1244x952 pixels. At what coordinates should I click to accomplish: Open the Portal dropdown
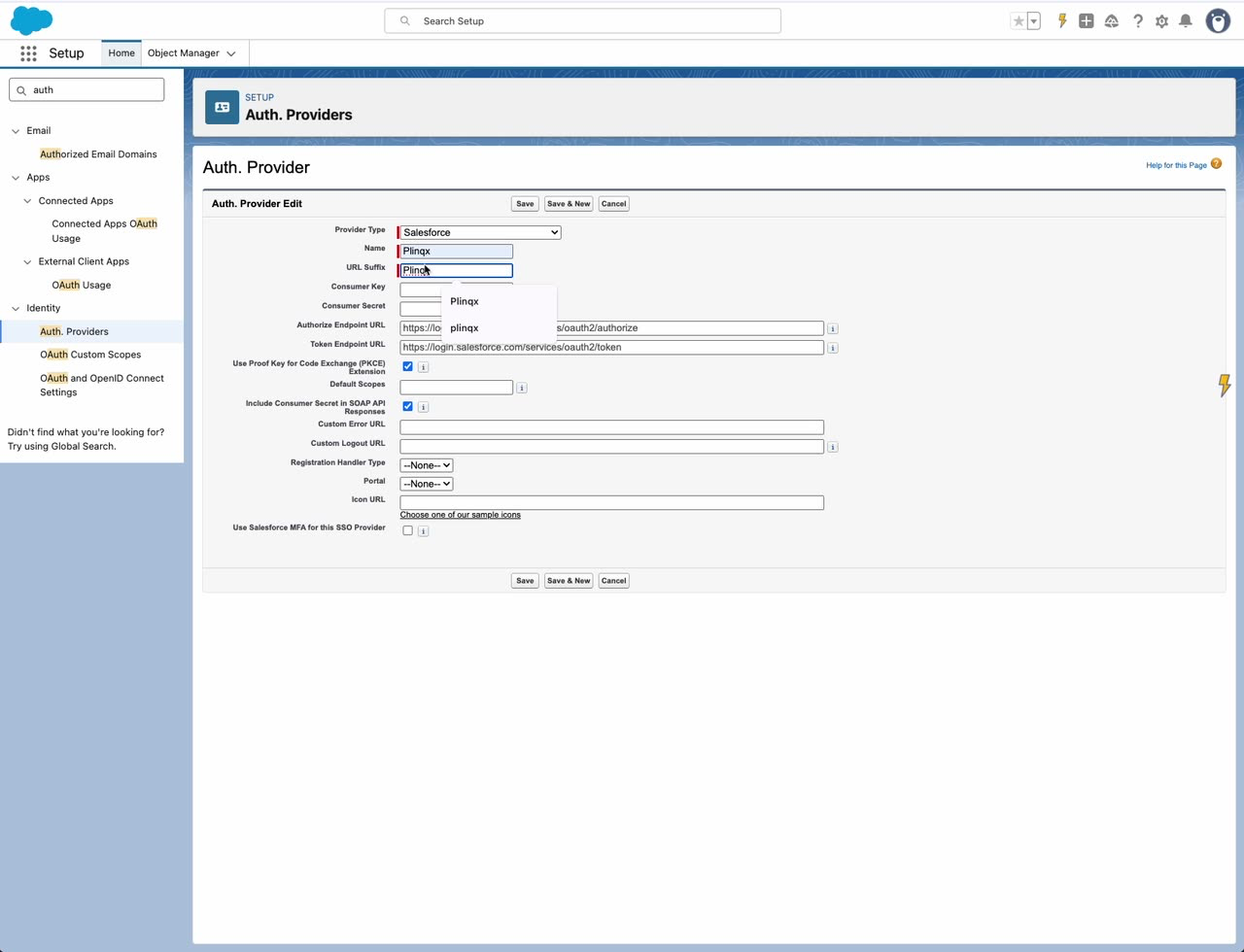pyautogui.click(x=426, y=484)
